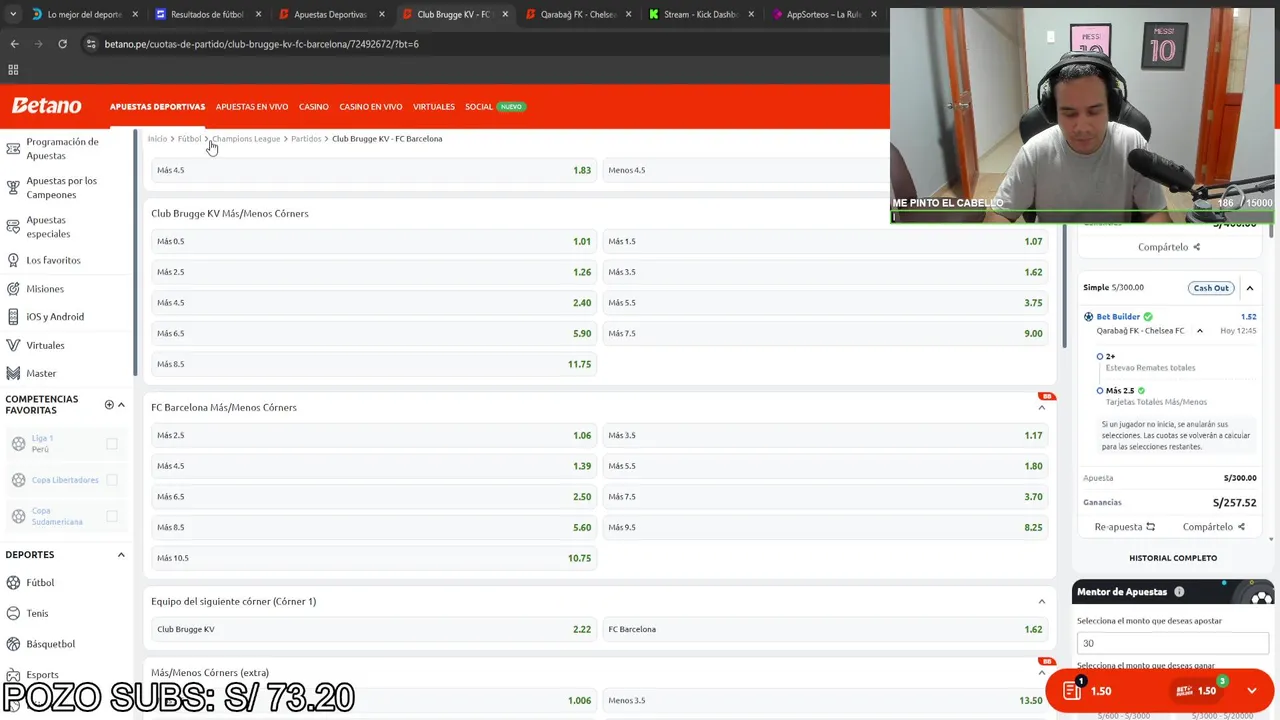Screen dimensions: 1280x720
Task: Open the bookmarks apps grid icon
Action: tap(13, 70)
